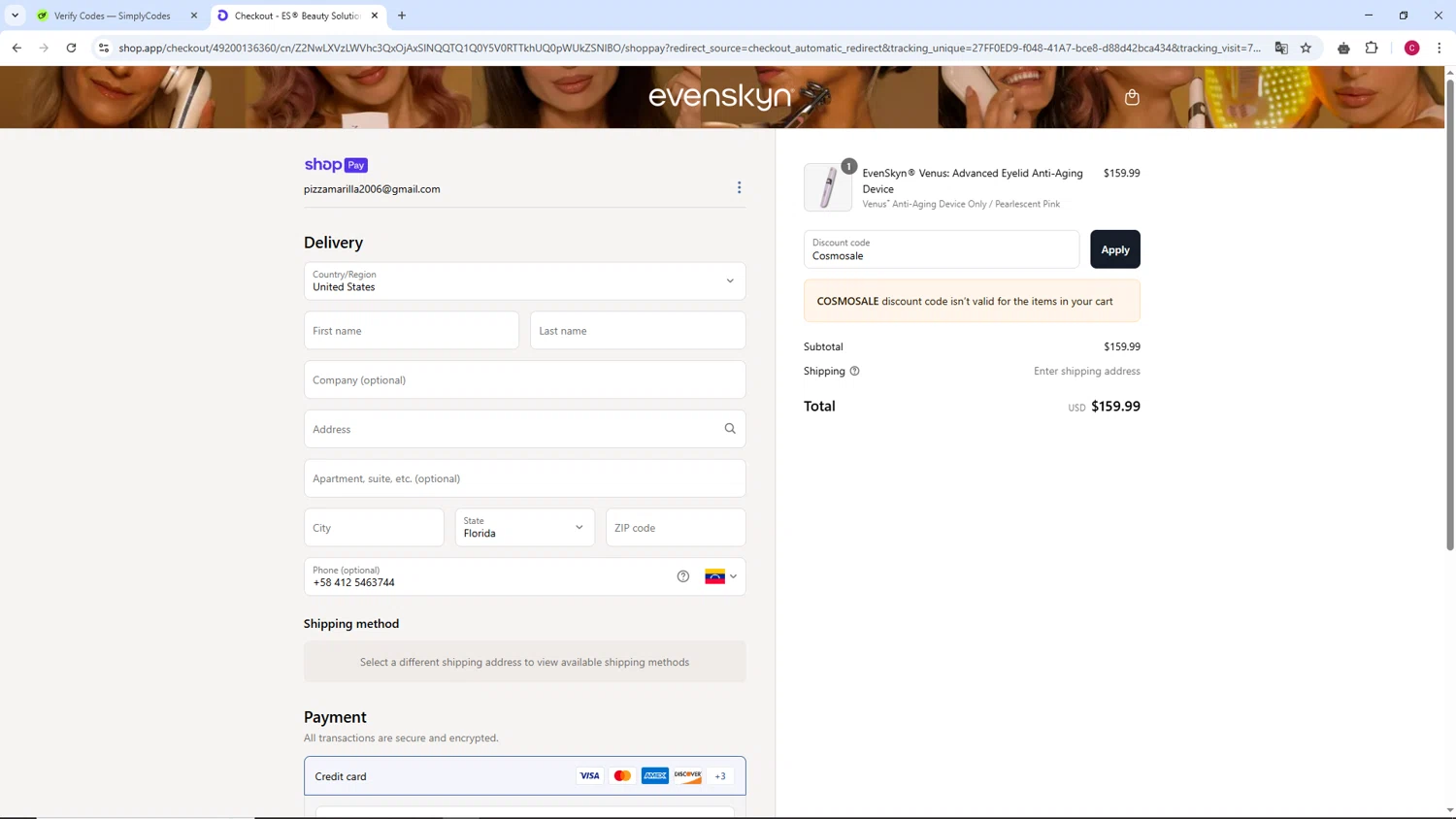1456x819 pixels.
Task: Click the browser back arrow
Action: coord(17,48)
